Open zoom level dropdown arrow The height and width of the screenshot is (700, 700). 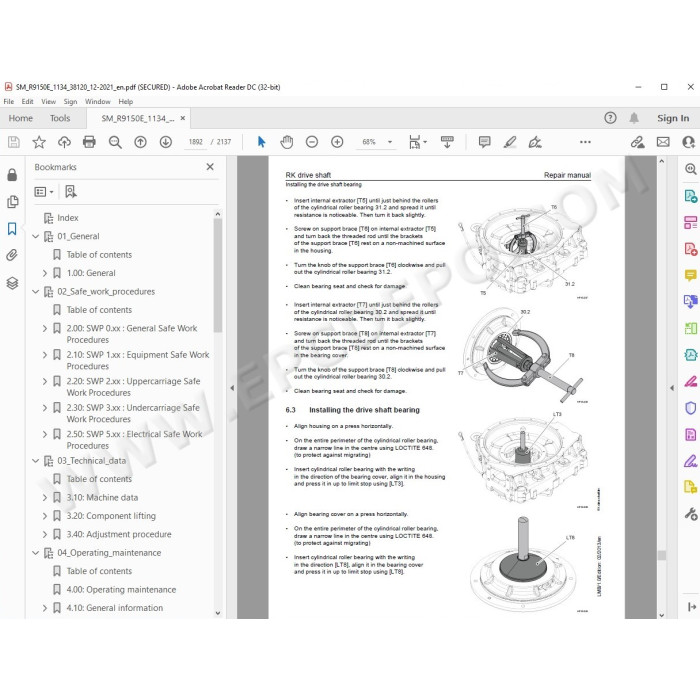pos(390,142)
